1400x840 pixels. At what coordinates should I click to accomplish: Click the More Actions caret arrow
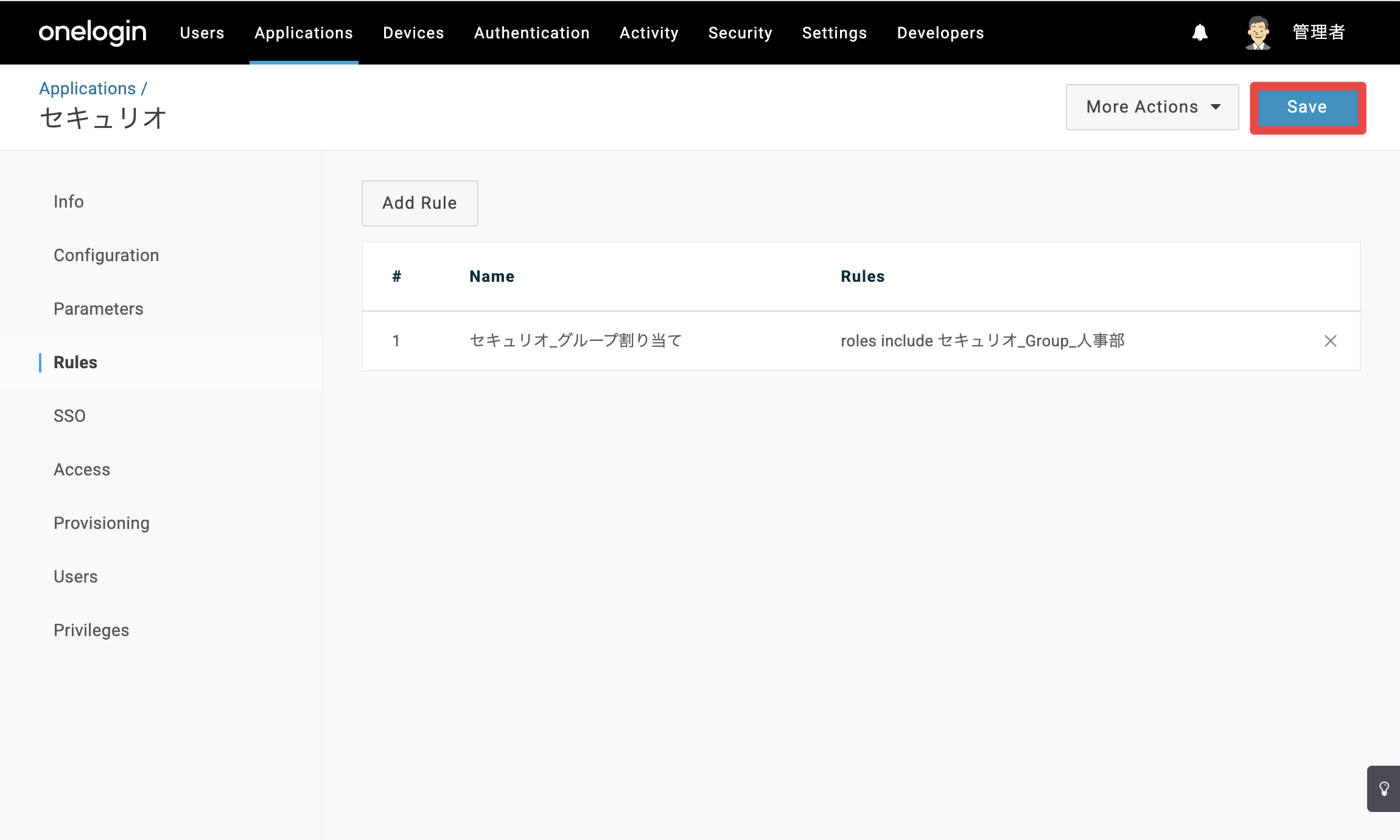point(1216,107)
